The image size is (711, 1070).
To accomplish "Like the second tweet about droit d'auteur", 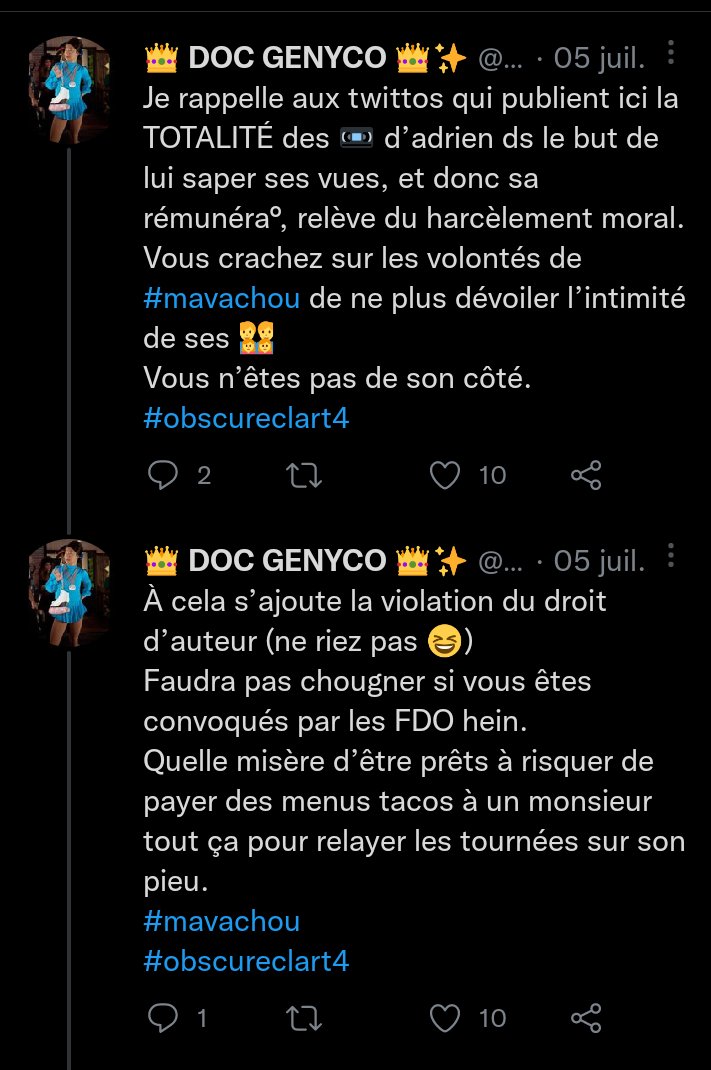I will [444, 1018].
